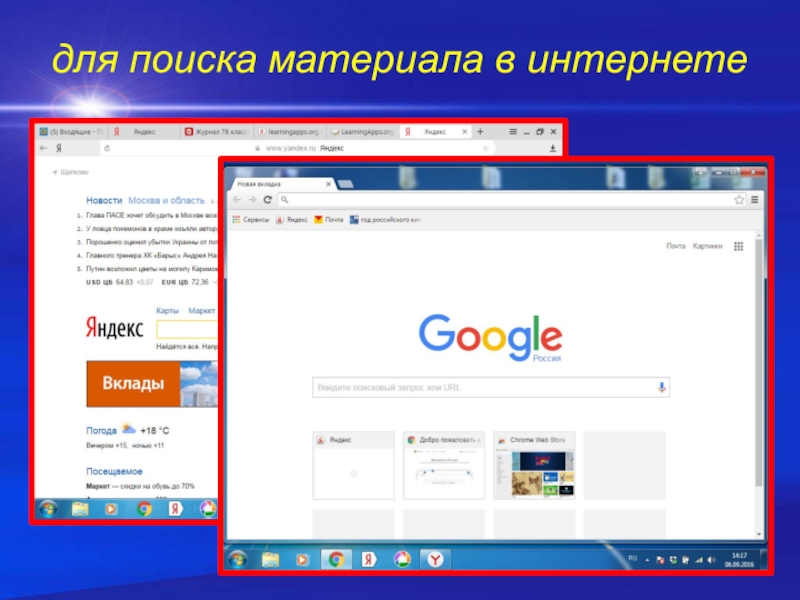Open 'Добро пожаловать' thumbnail tile
The width and height of the screenshot is (800, 600).
pos(444,465)
